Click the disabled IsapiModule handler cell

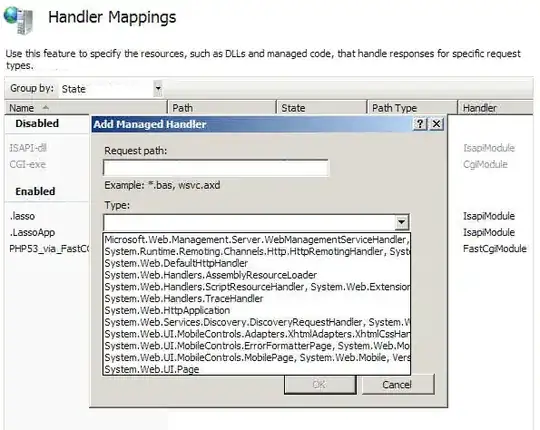[x=489, y=148]
